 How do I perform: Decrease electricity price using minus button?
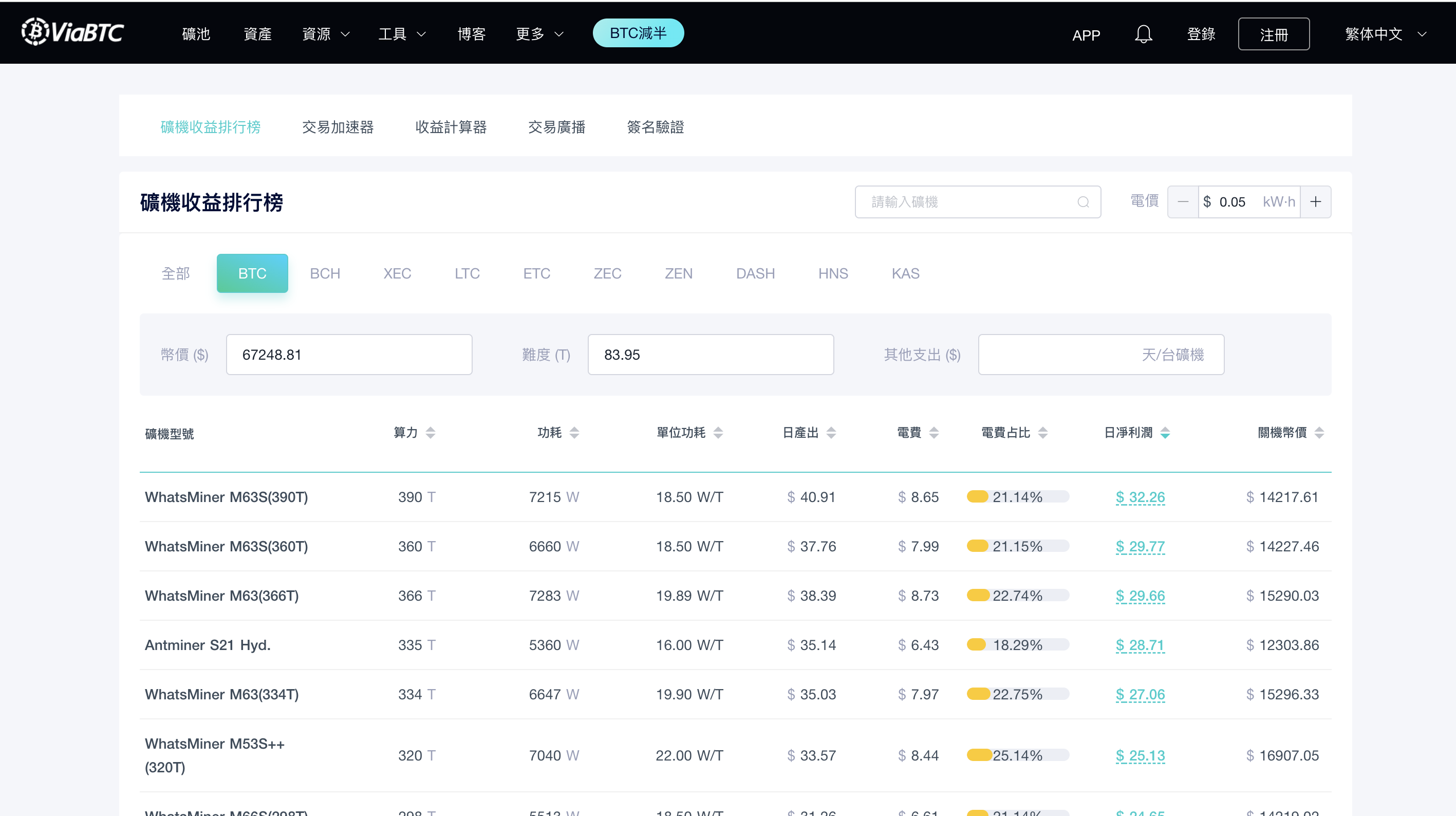1183,202
